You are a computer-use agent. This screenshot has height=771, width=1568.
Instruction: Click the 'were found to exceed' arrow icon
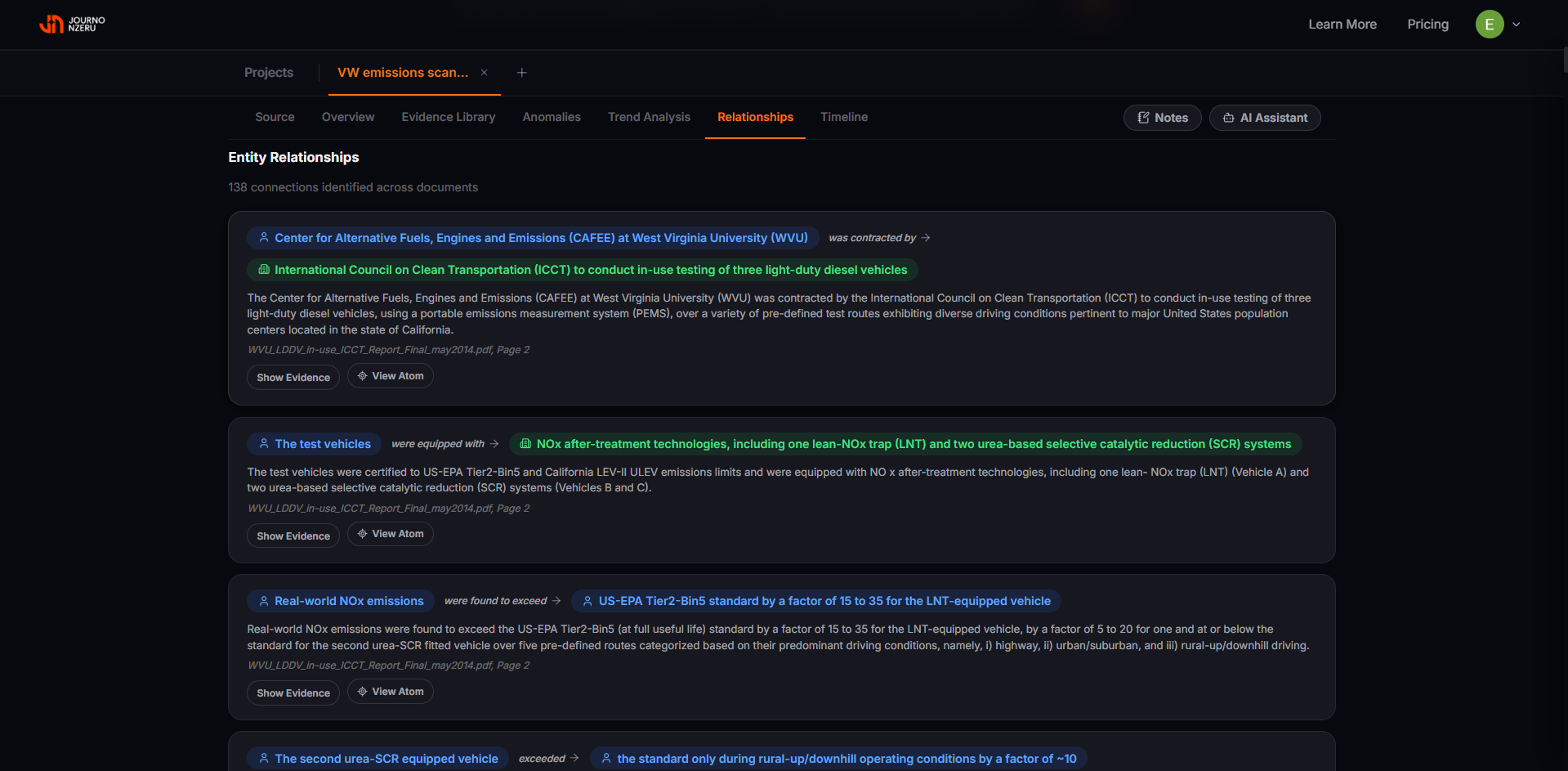(556, 601)
